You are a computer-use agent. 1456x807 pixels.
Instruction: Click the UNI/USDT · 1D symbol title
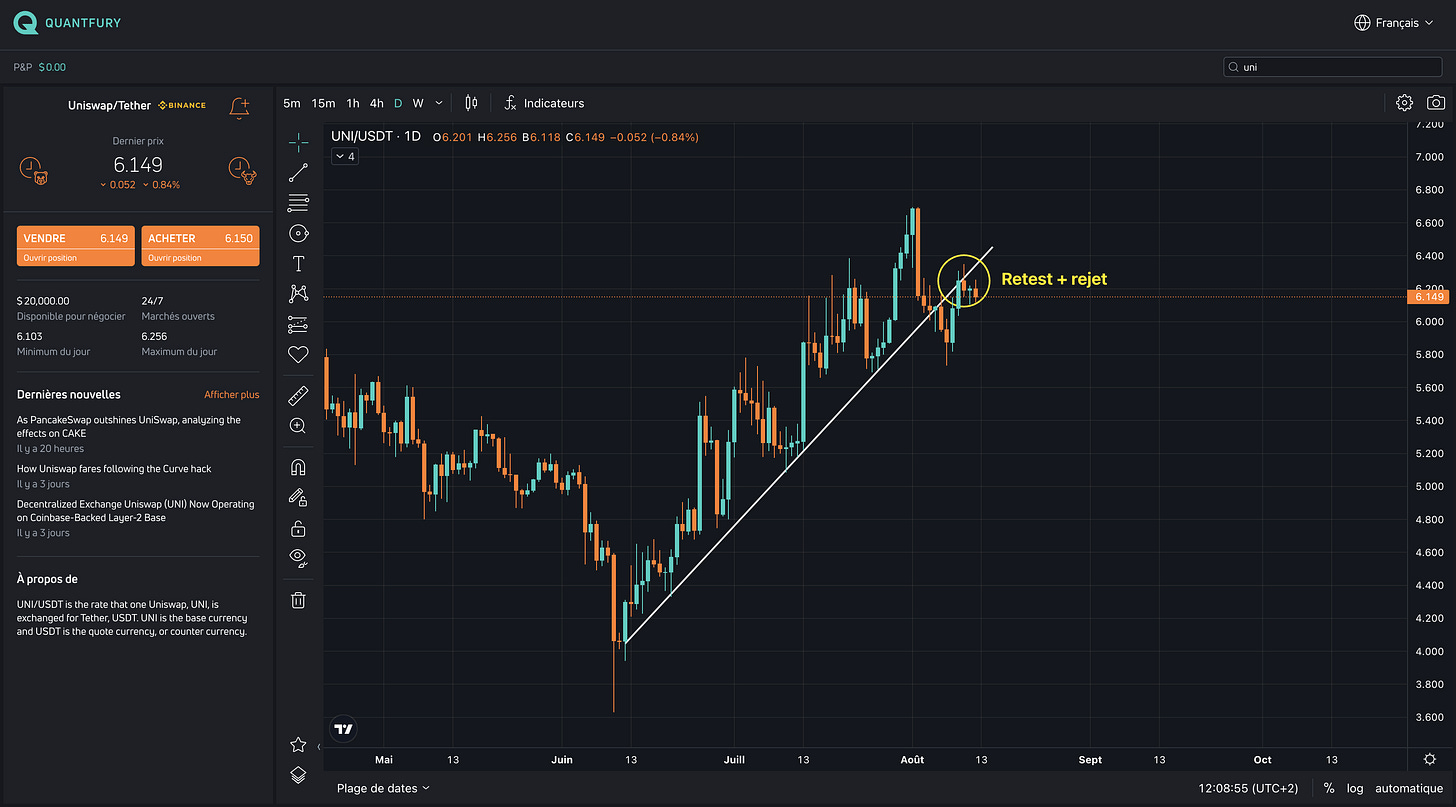coord(375,137)
